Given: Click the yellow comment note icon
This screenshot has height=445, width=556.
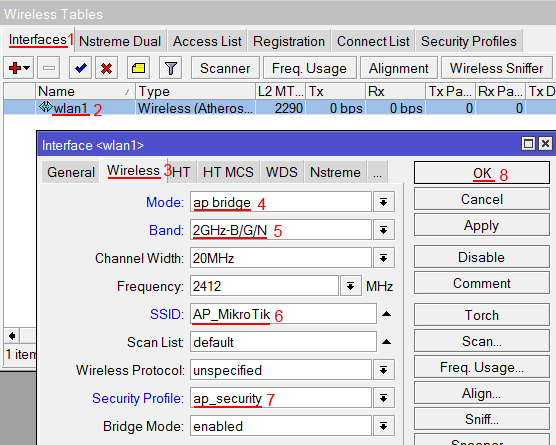Looking at the screenshot, I should (138, 68).
